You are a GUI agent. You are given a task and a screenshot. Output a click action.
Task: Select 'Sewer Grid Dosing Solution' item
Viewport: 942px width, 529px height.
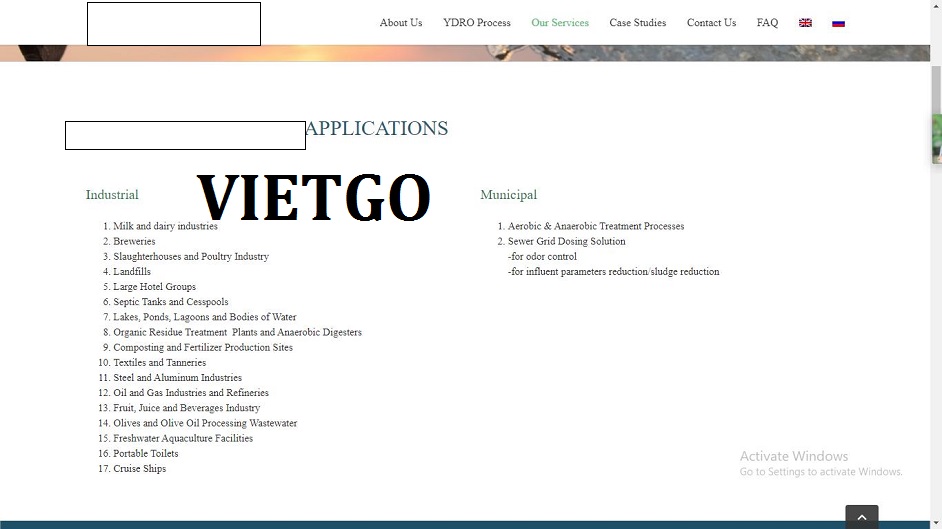567,241
